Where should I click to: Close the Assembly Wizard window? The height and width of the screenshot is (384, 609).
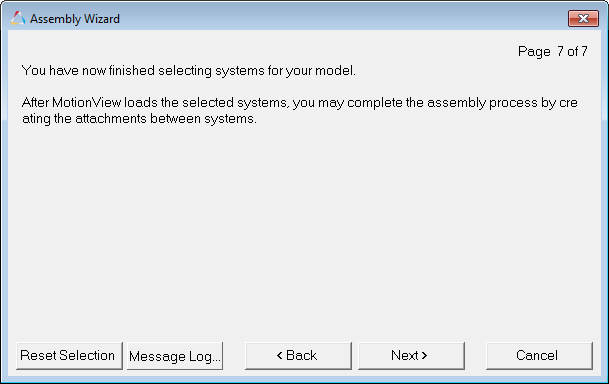583,18
